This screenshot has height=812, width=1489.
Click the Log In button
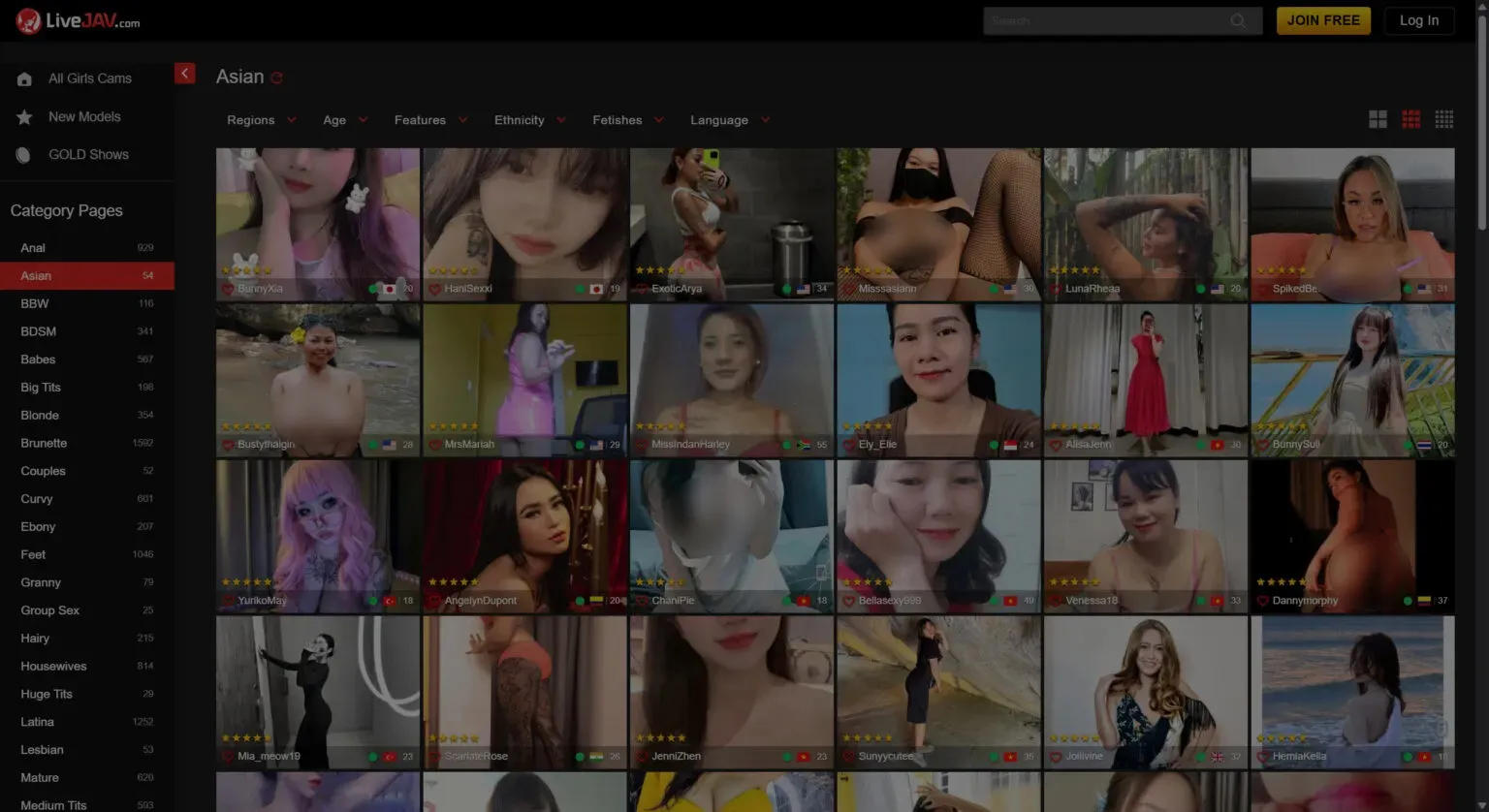tap(1418, 20)
